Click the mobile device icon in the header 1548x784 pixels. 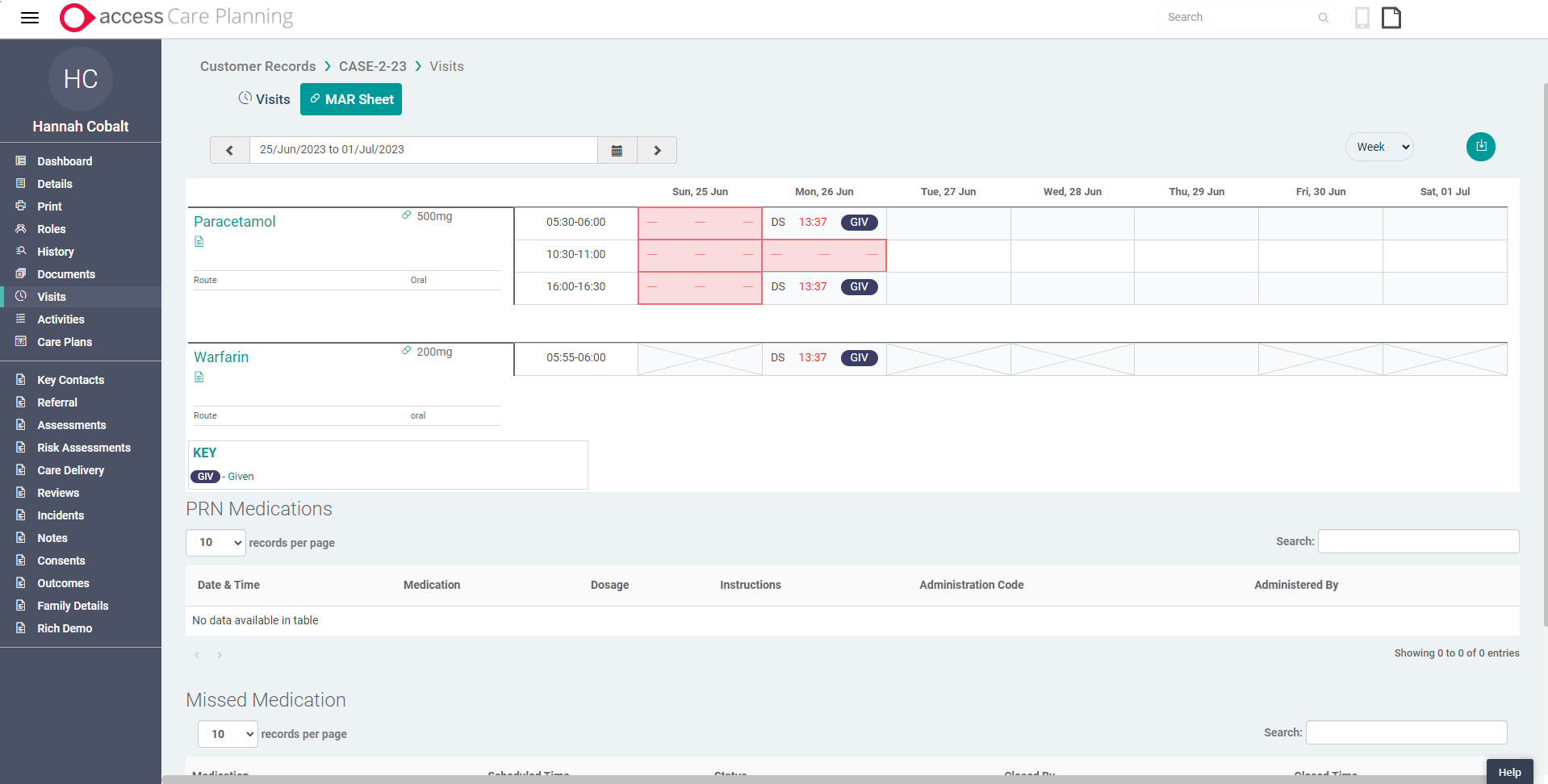(1362, 17)
